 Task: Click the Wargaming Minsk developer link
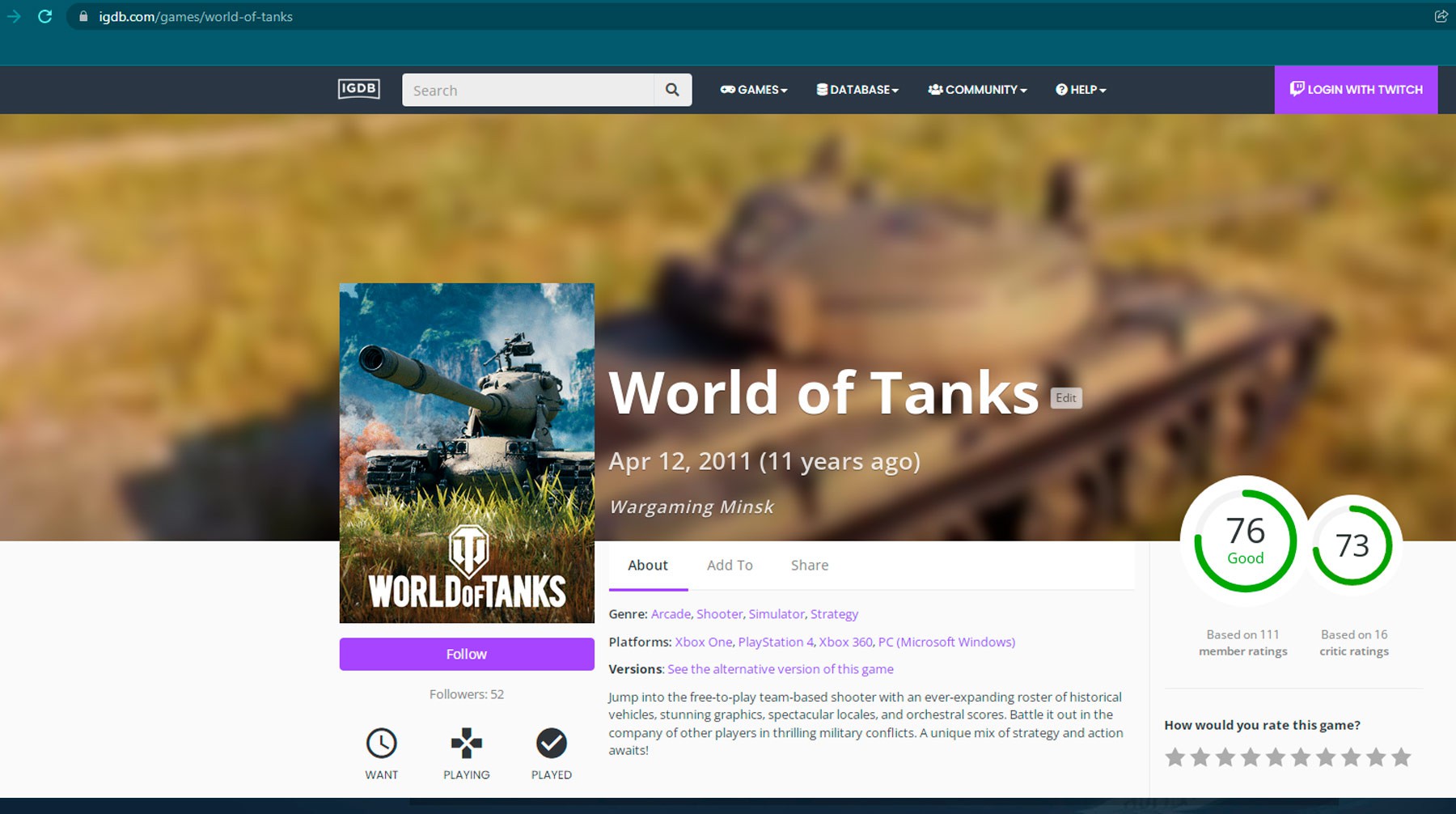coord(692,507)
